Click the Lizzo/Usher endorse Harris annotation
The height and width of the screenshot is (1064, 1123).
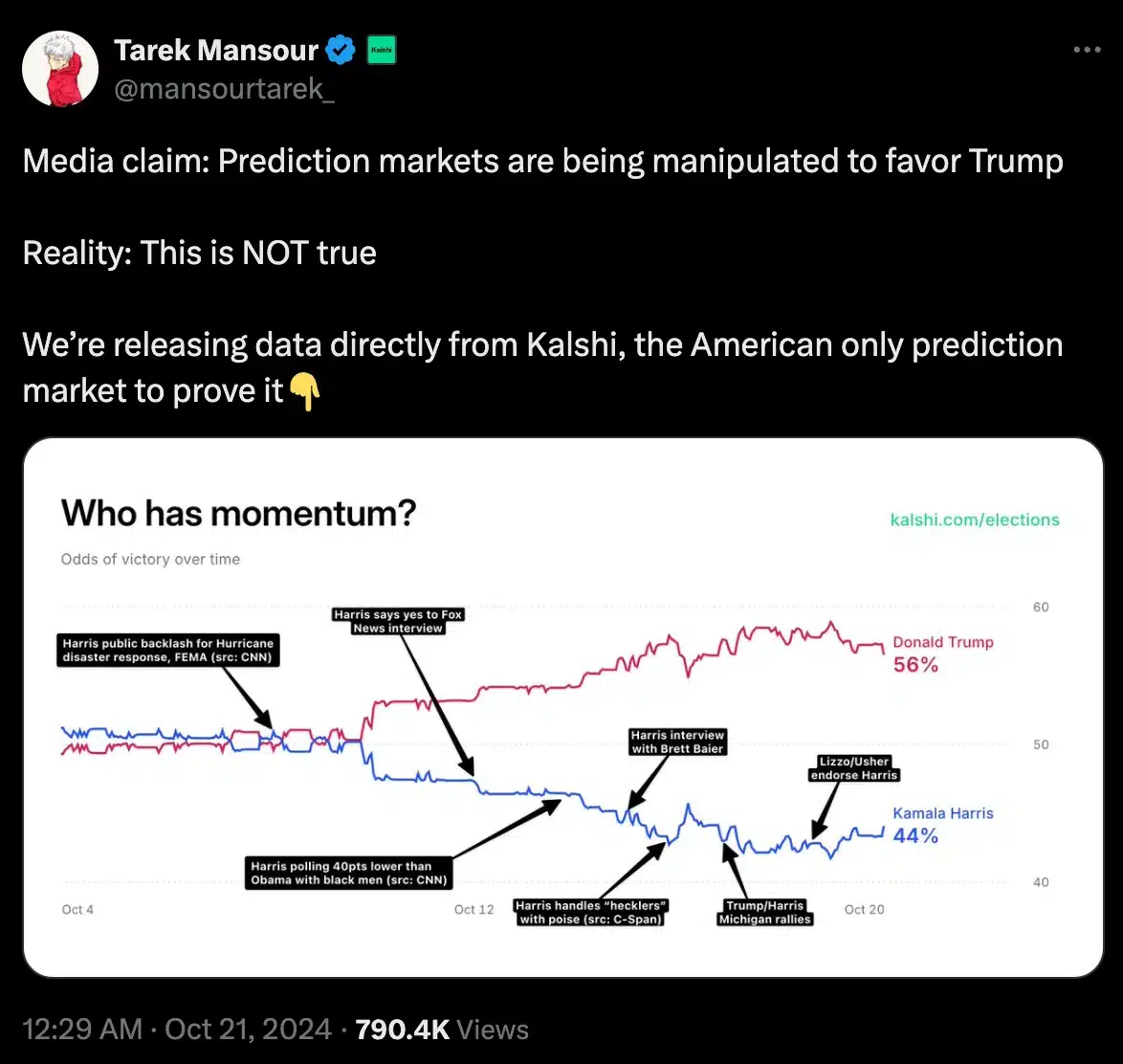[x=854, y=768]
